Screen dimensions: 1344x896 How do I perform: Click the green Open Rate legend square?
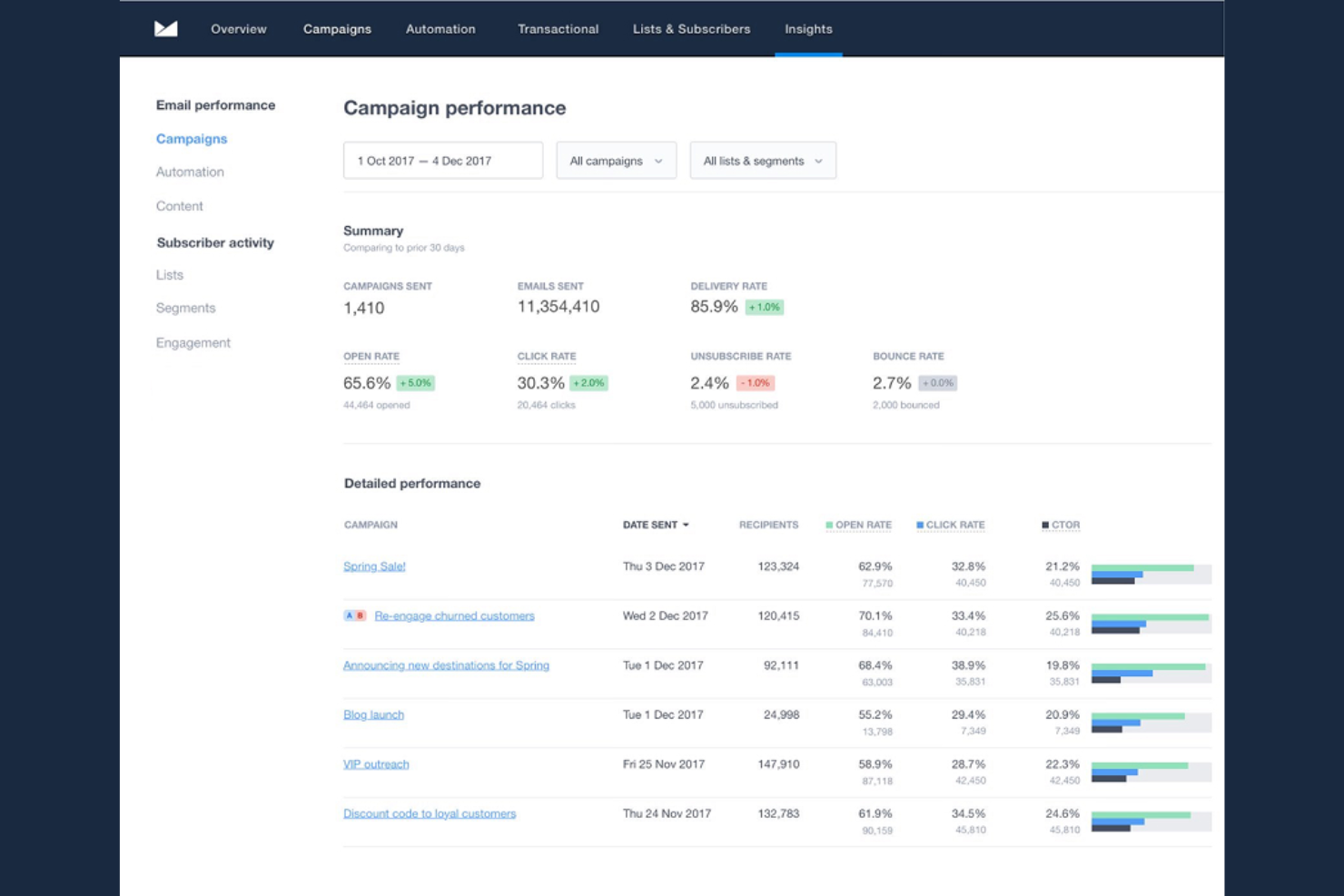coord(830,525)
